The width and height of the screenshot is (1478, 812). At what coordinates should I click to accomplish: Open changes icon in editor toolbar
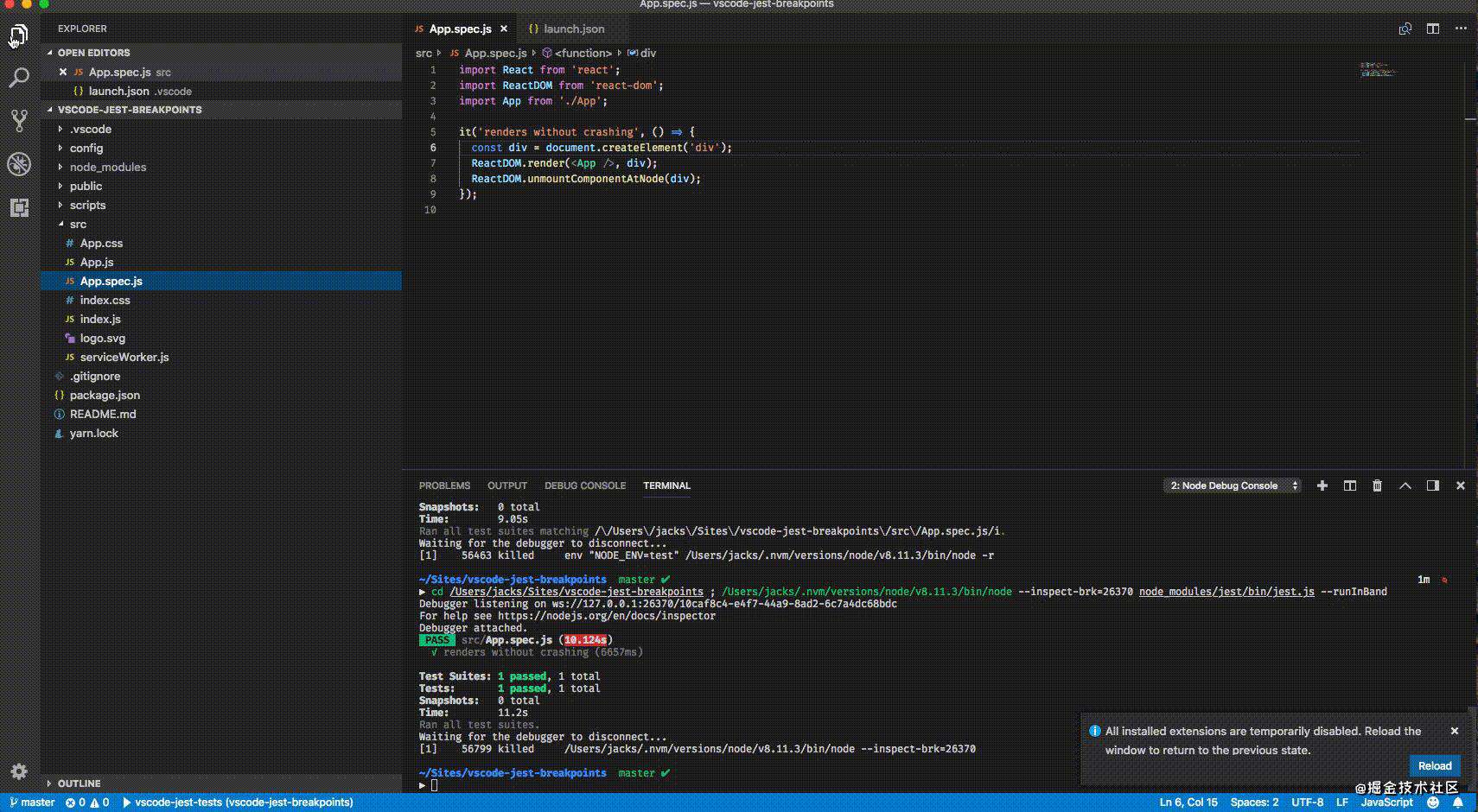tap(1405, 29)
